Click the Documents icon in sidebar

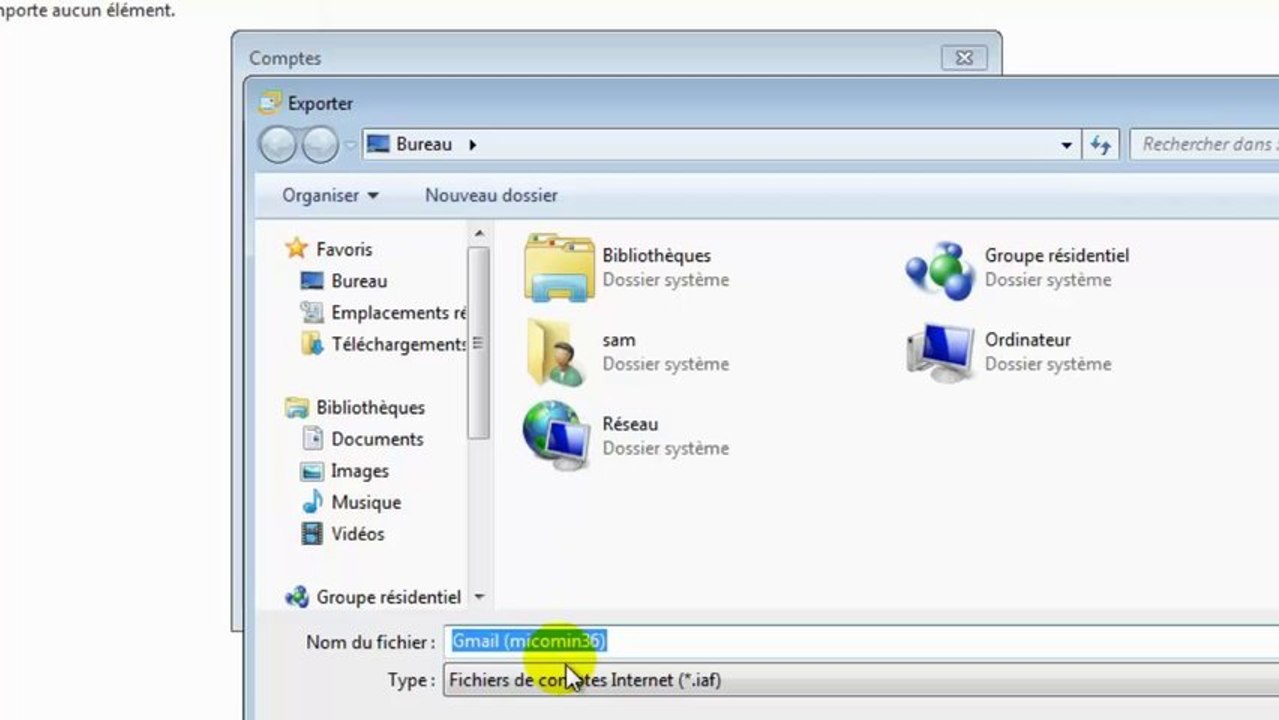(313, 439)
